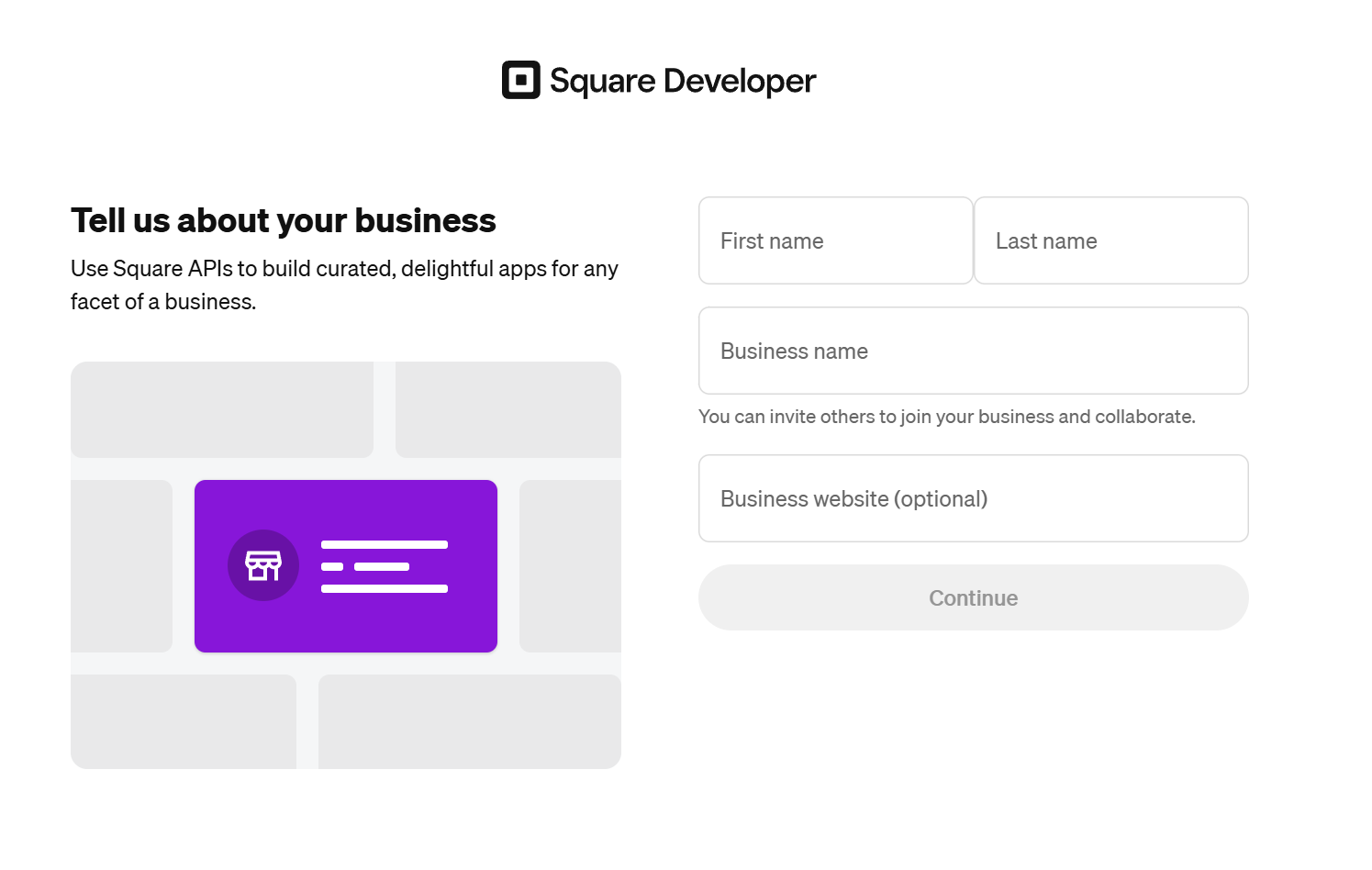Viewport: 1372px width, 870px height.
Task: Click the invite others helper text
Action: [946, 417]
